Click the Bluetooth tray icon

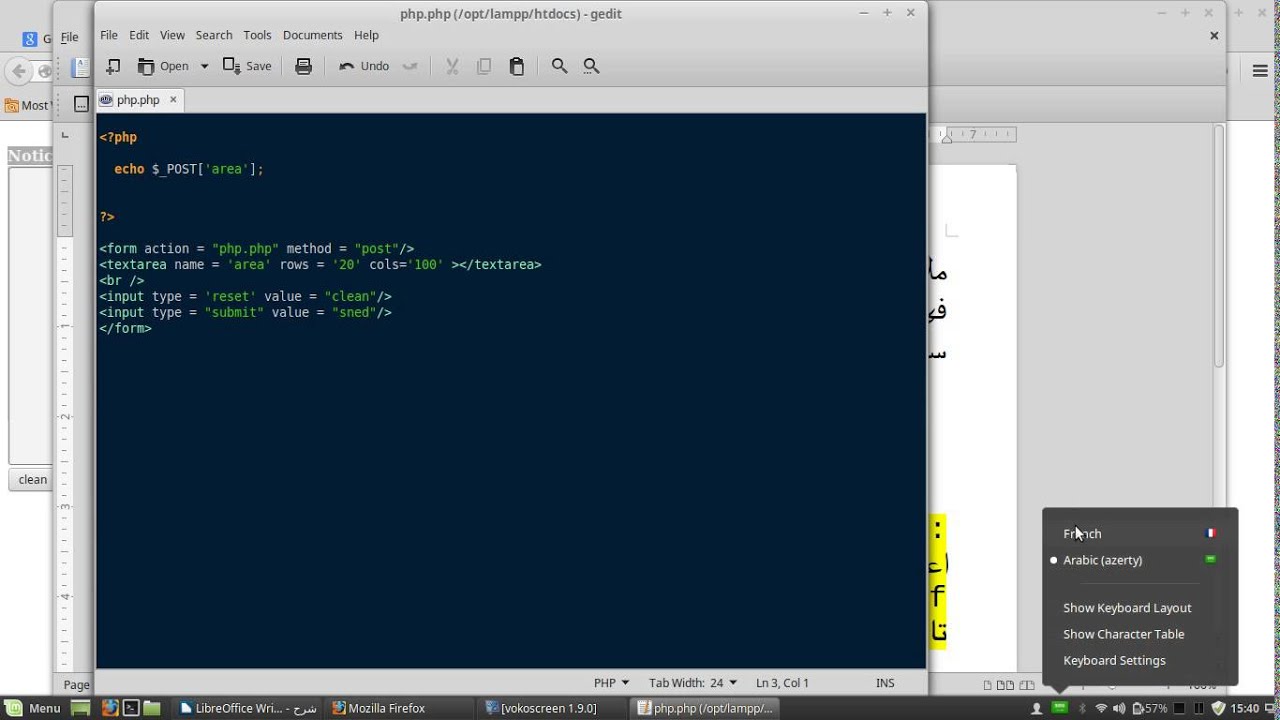point(1081,708)
